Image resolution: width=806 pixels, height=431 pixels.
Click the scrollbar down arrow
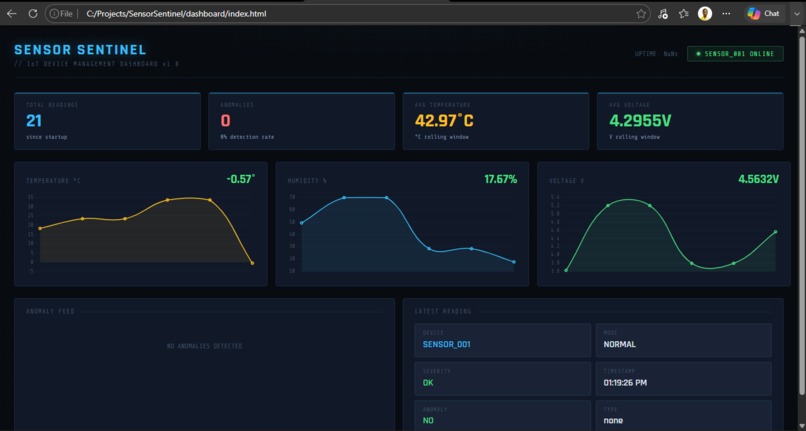tap(801, 427)
